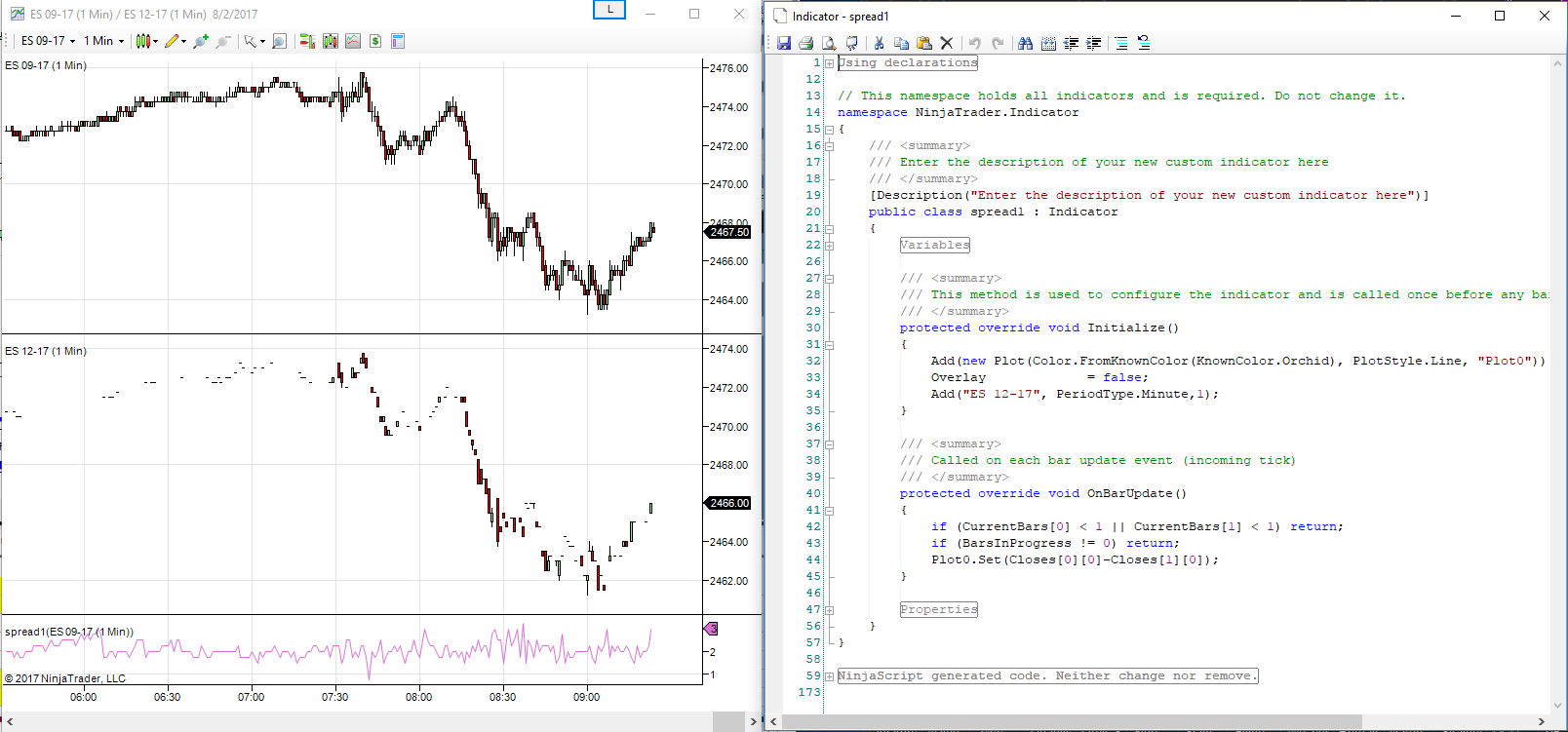
Task: Cut selected code with the scissors icon
Action: click(879, 43)
